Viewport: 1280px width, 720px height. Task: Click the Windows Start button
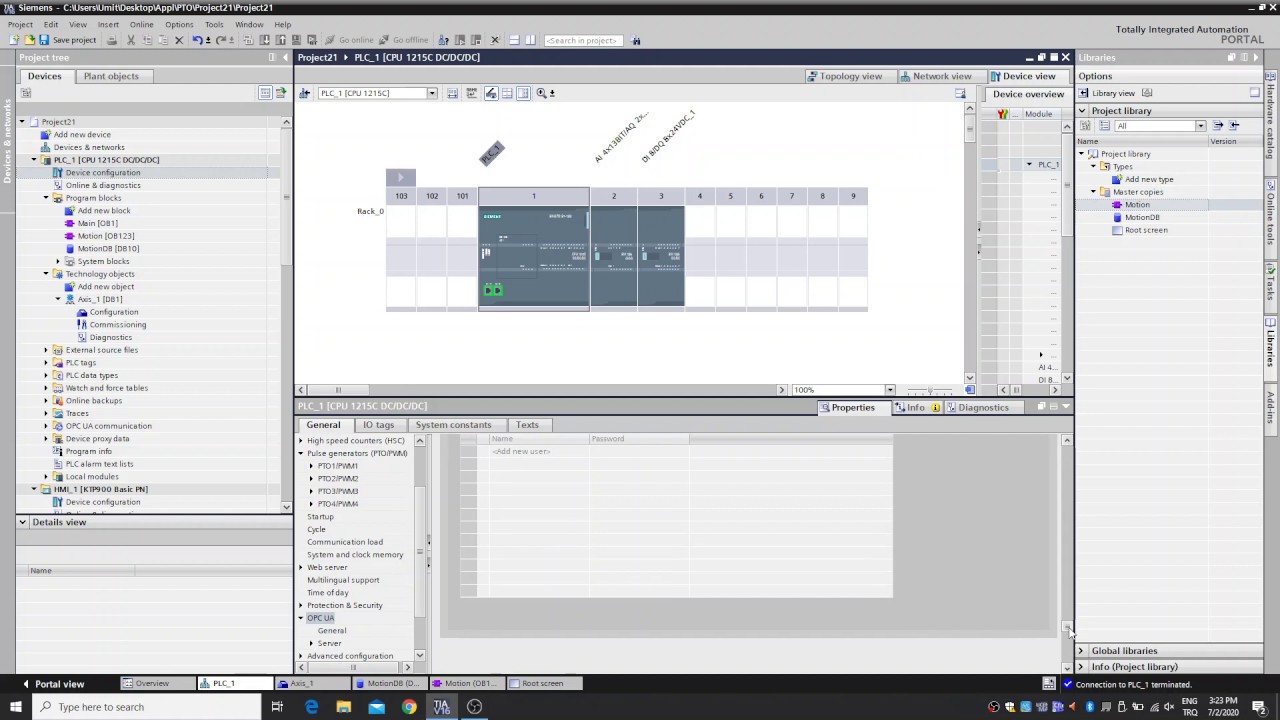pyautogui.click(x=14, y=707)
